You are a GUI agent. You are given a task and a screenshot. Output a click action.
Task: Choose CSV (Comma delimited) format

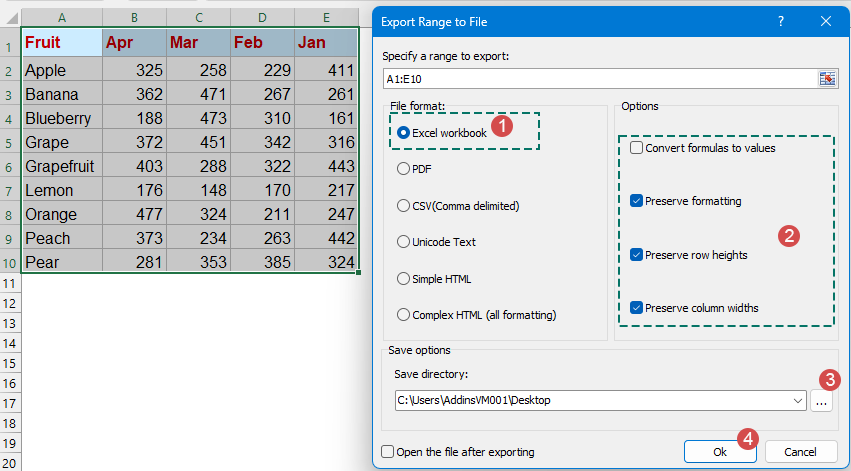404,206
